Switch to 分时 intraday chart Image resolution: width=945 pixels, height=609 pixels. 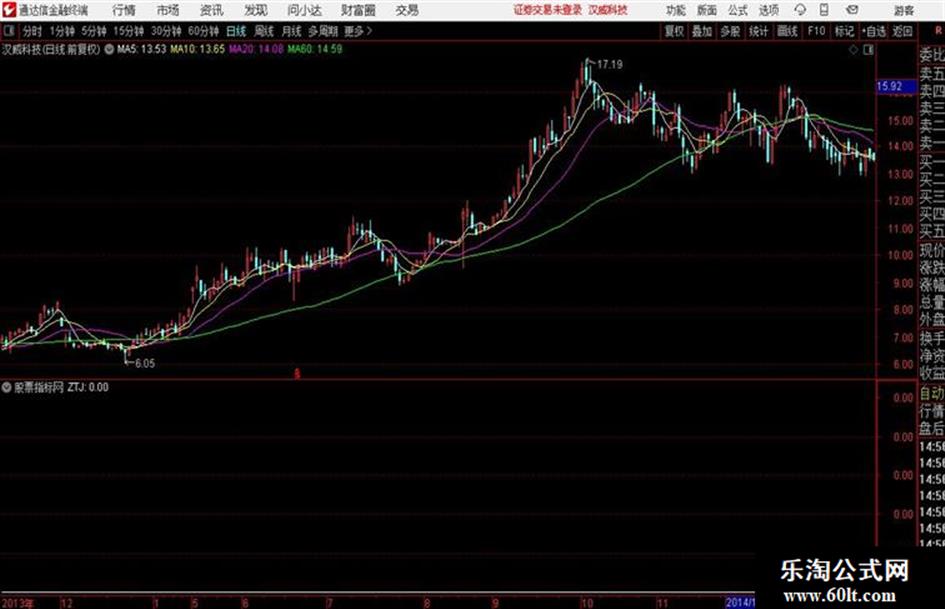point(32,31)
